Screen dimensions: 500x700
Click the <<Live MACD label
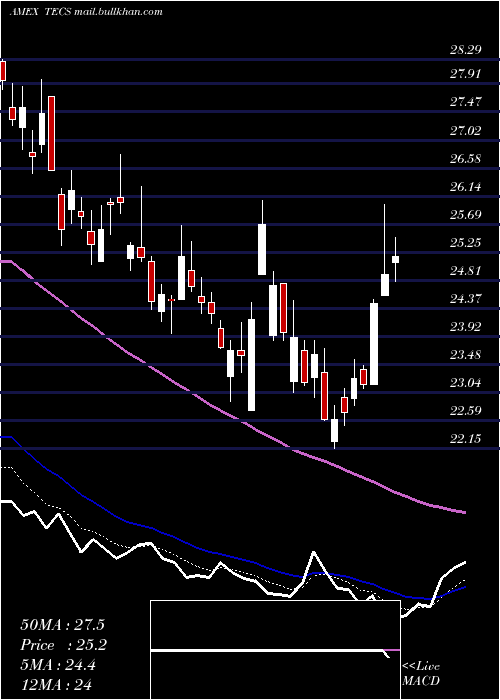tap(421, 674)
